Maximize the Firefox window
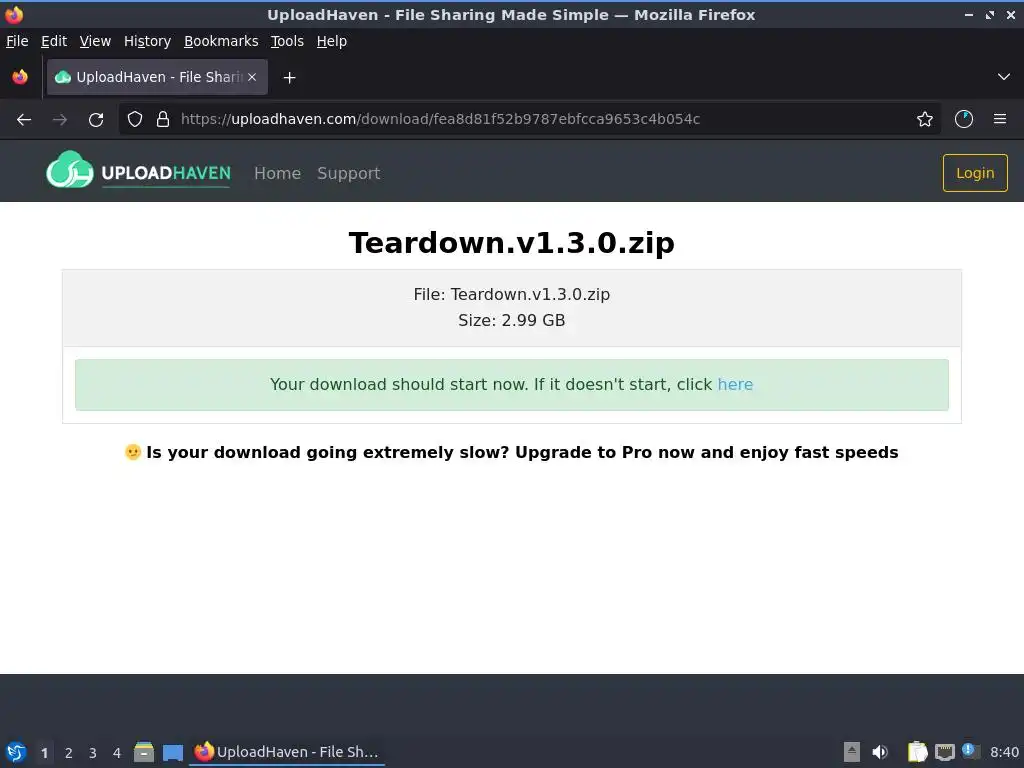 pos(990,14)
